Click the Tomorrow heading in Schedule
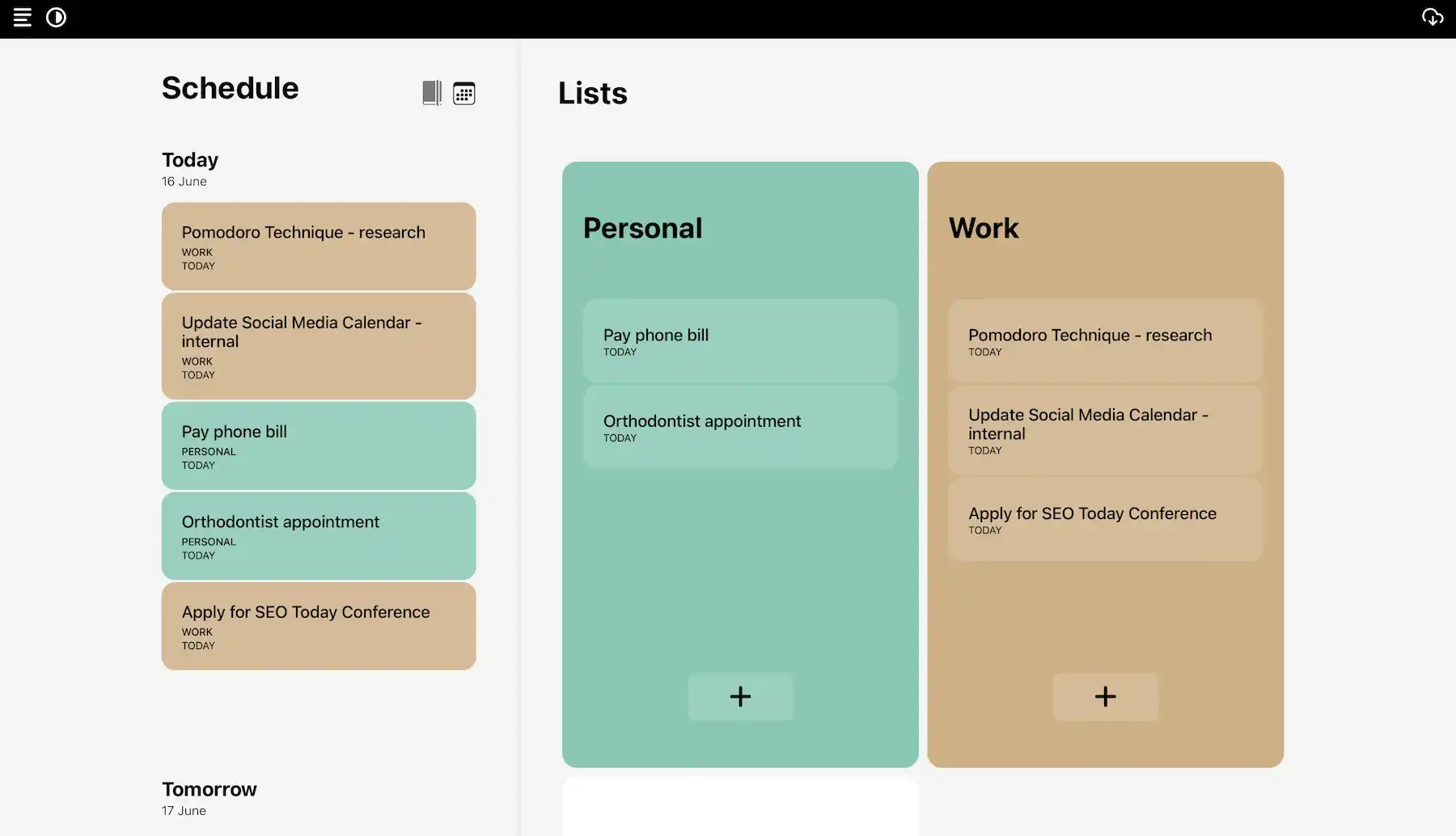Image resolution: width=1456 pixels, height=836 pixels. 210,789
